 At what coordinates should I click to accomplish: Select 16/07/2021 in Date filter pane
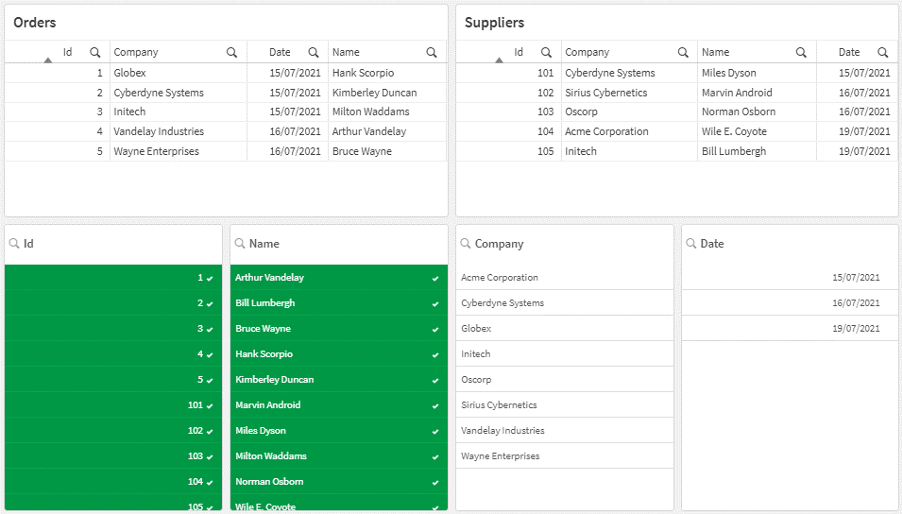[x=790, y=303]
